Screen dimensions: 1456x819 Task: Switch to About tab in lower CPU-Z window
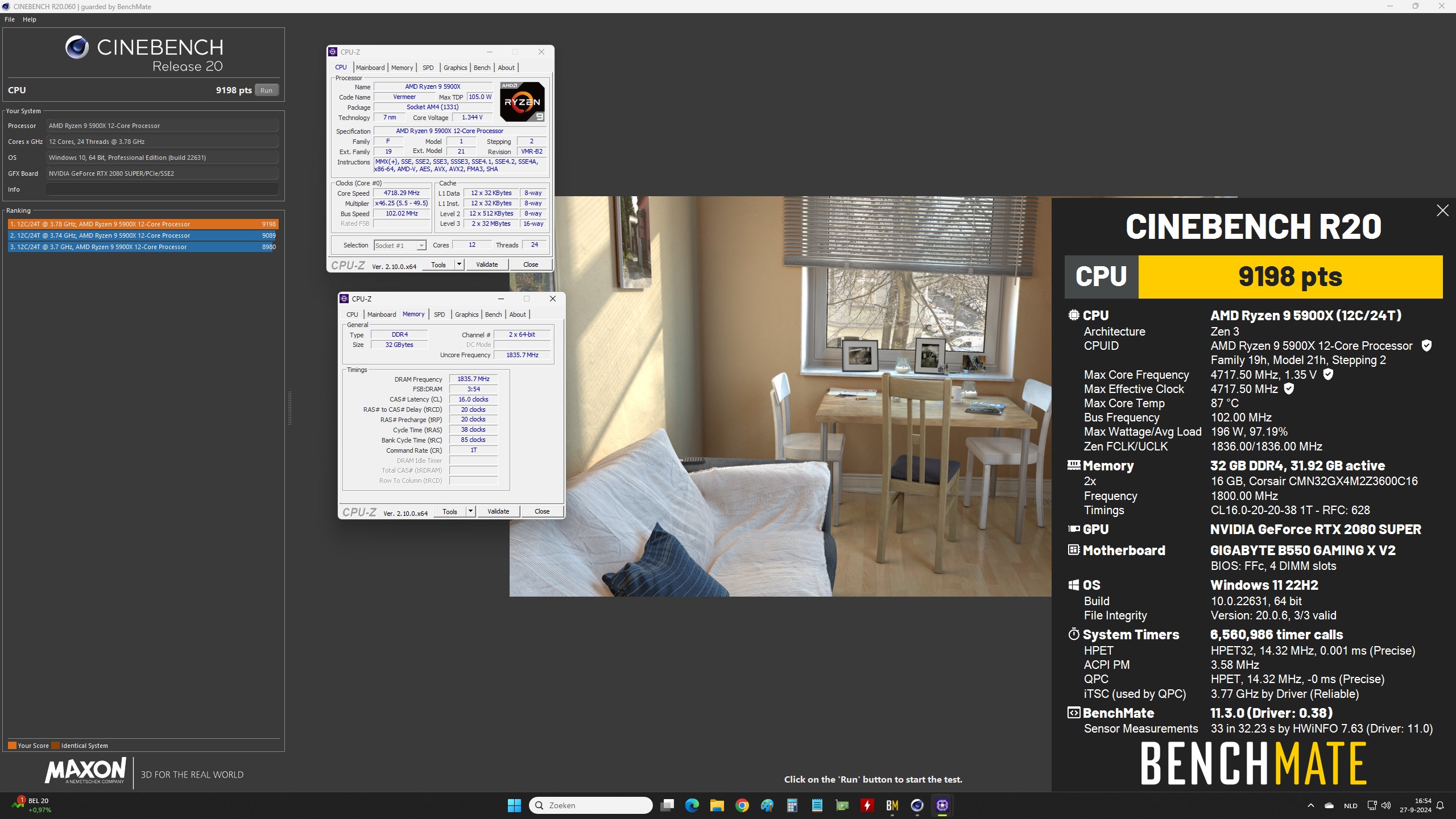518,315
